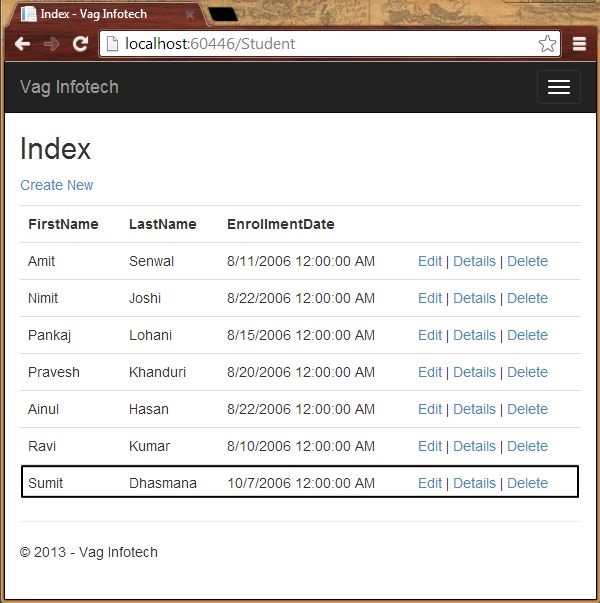Delete the Pankaj Lohani entry
600x603 pixels.
tap(527, 335)
